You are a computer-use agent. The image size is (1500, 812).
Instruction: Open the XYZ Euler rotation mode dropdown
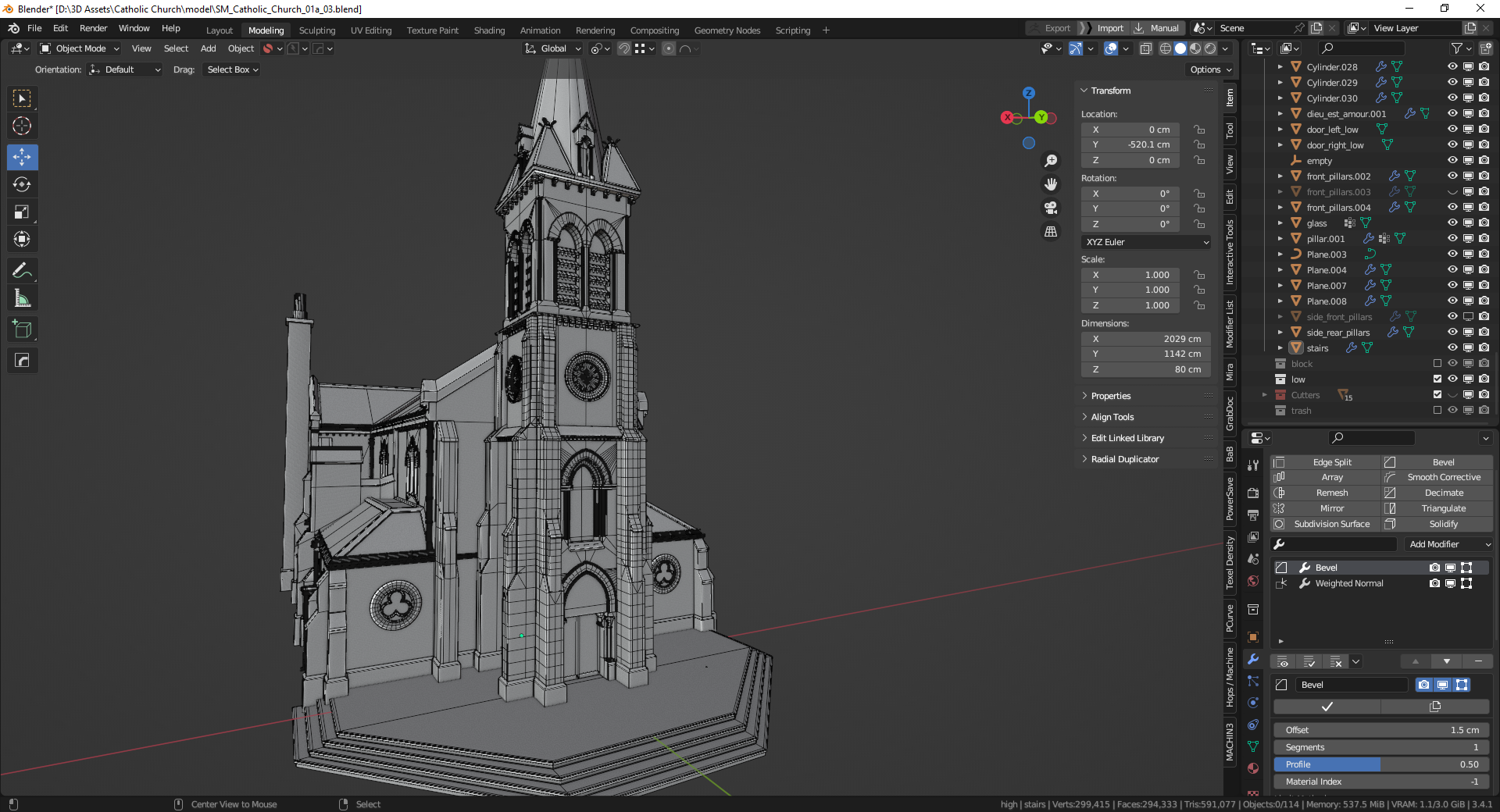pos(1146,242)
